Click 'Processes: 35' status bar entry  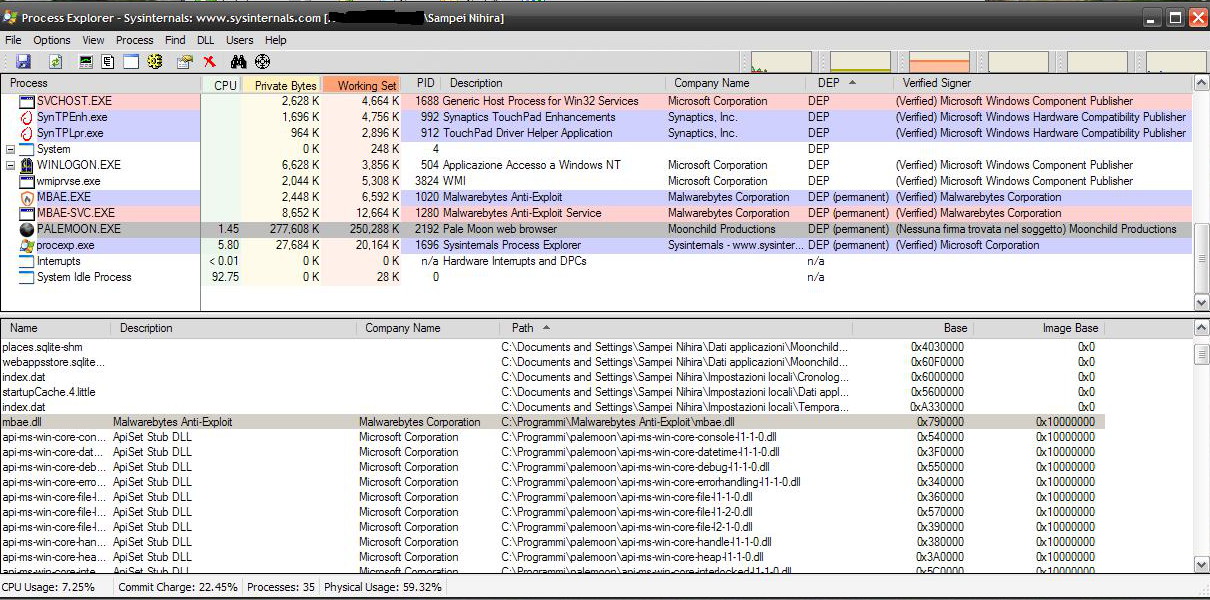281,587
